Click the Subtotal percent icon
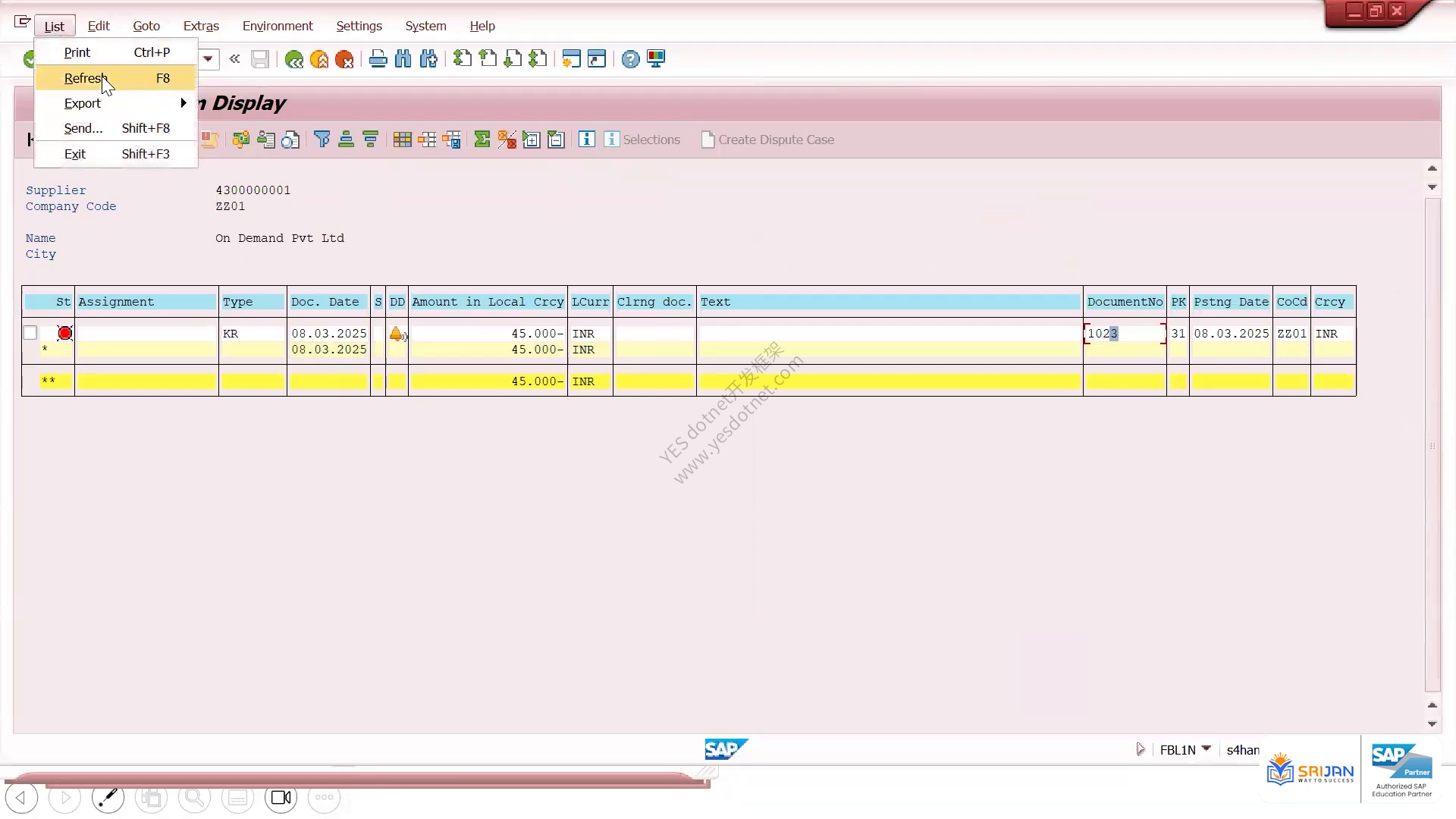The image size is (1456, 819). [507, 140]
